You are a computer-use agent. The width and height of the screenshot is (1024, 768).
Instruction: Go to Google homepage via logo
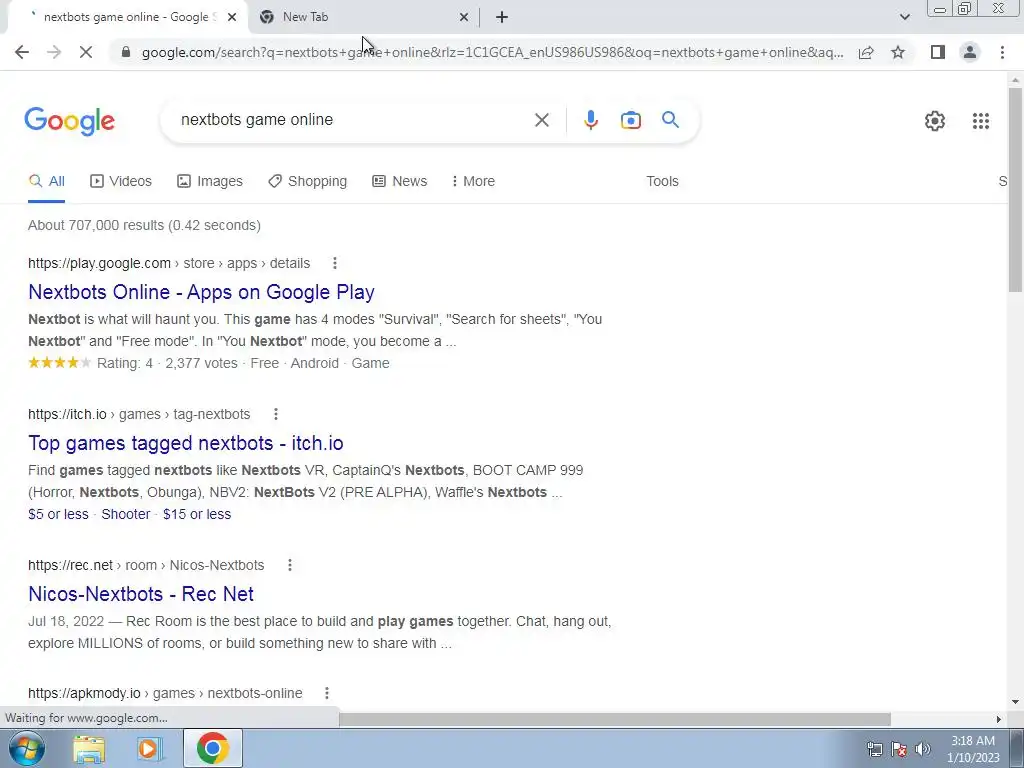pos(69,121)
